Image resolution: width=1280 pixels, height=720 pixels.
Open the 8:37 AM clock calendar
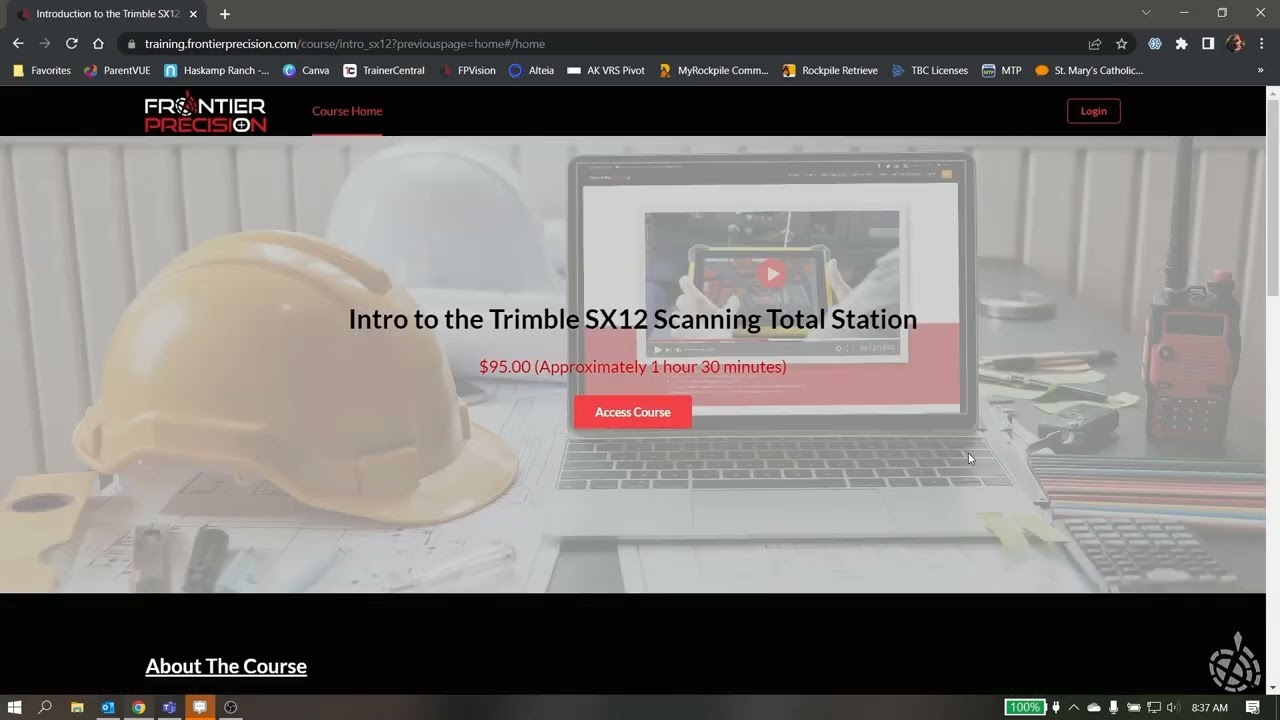click(1210, 707)
